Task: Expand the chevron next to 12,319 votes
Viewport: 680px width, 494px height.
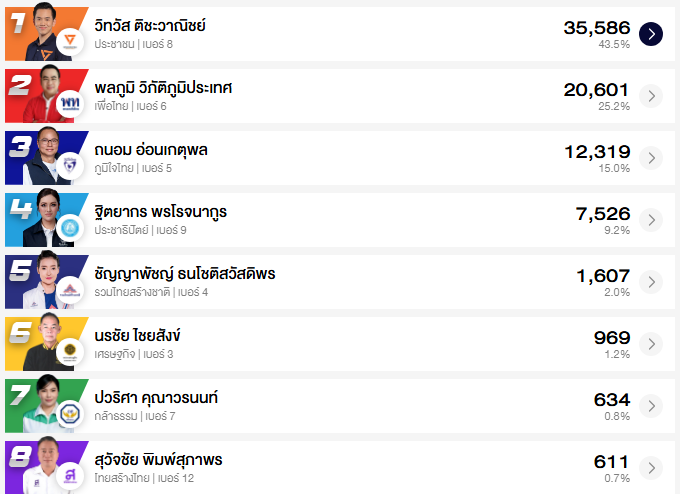Action: [x=651, y=157]
